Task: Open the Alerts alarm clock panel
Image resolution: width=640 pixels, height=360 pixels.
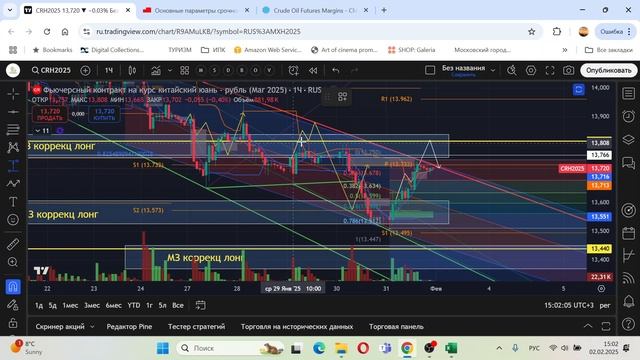Action: coord(629,116)
